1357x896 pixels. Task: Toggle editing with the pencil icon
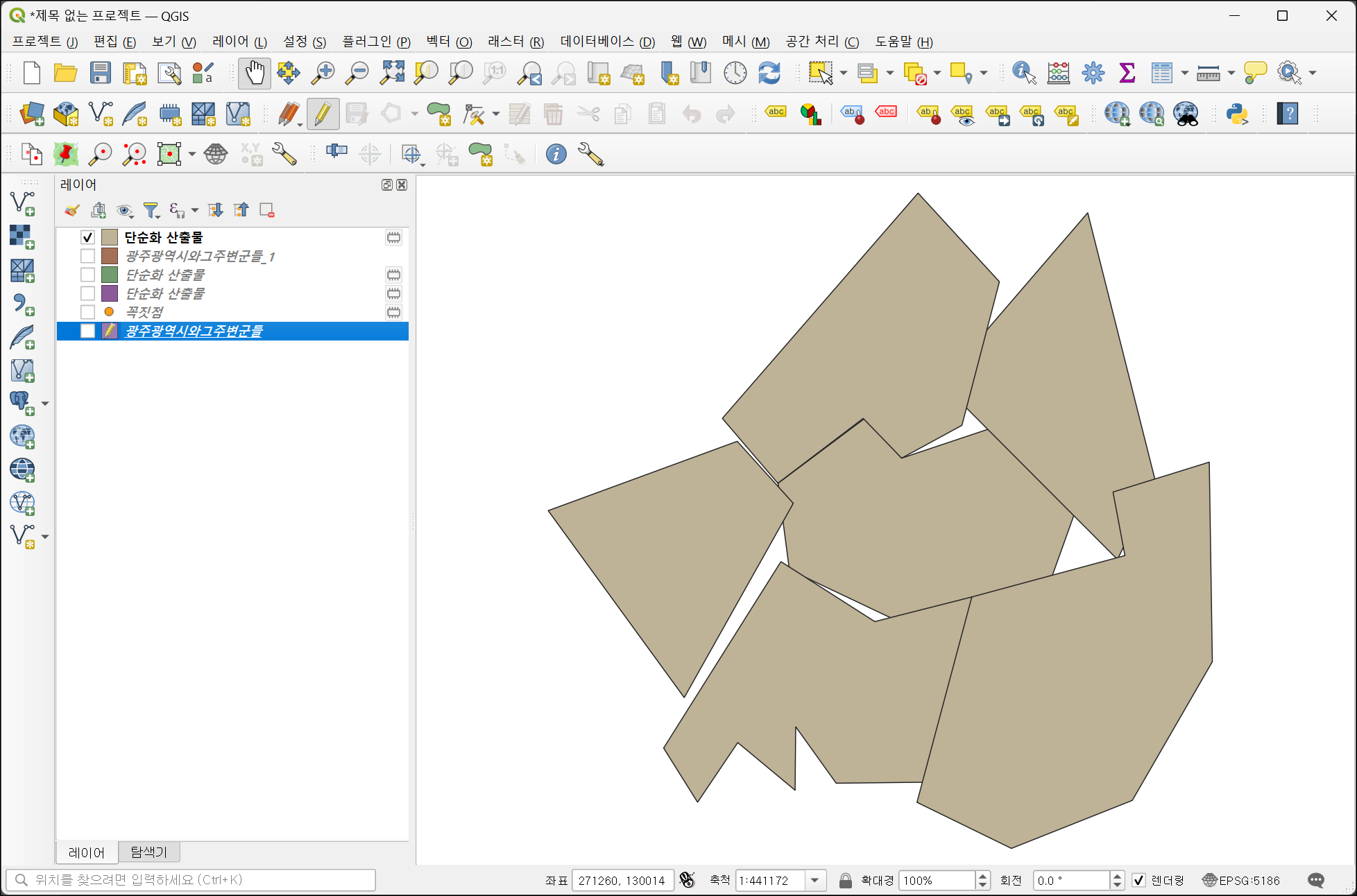323,114
